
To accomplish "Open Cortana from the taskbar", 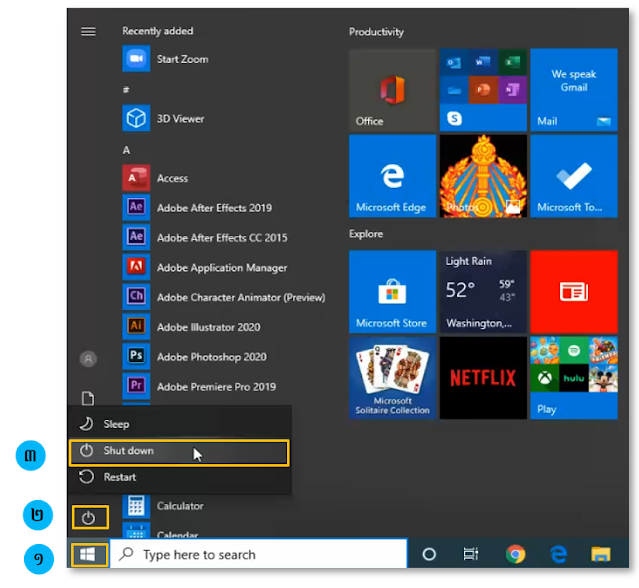I will click(x=429, y=554).
